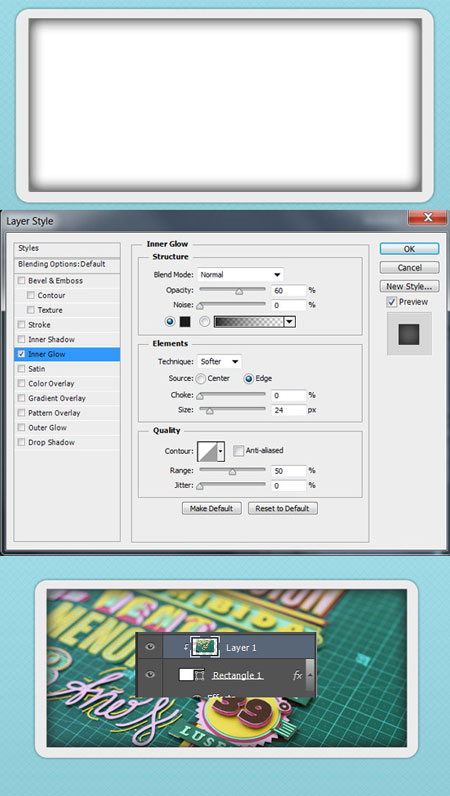
Task: Click the Opacity slider handle
Action: [239, 291]
